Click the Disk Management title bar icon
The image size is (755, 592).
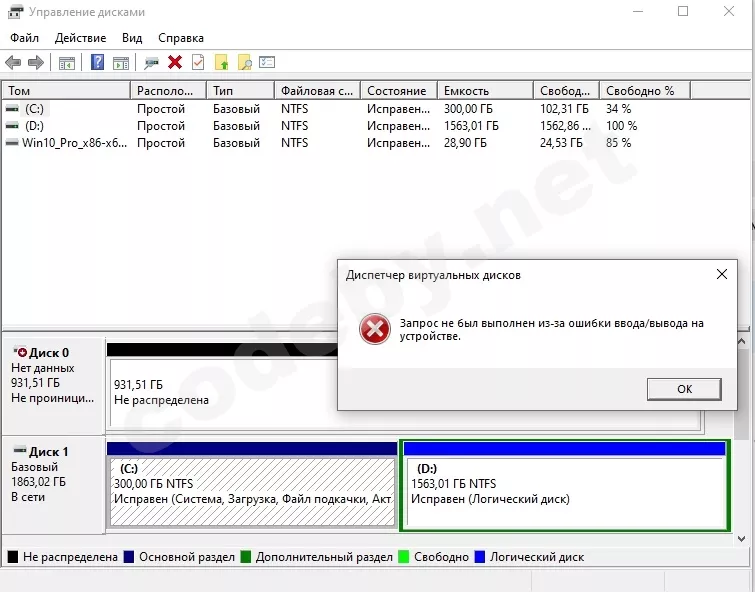click(15, 12)
